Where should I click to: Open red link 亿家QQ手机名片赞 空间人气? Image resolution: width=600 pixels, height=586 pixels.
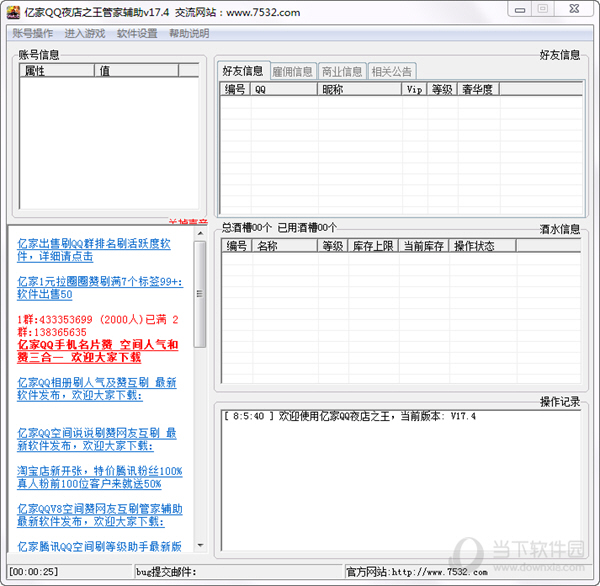click(x=98, y=351)
